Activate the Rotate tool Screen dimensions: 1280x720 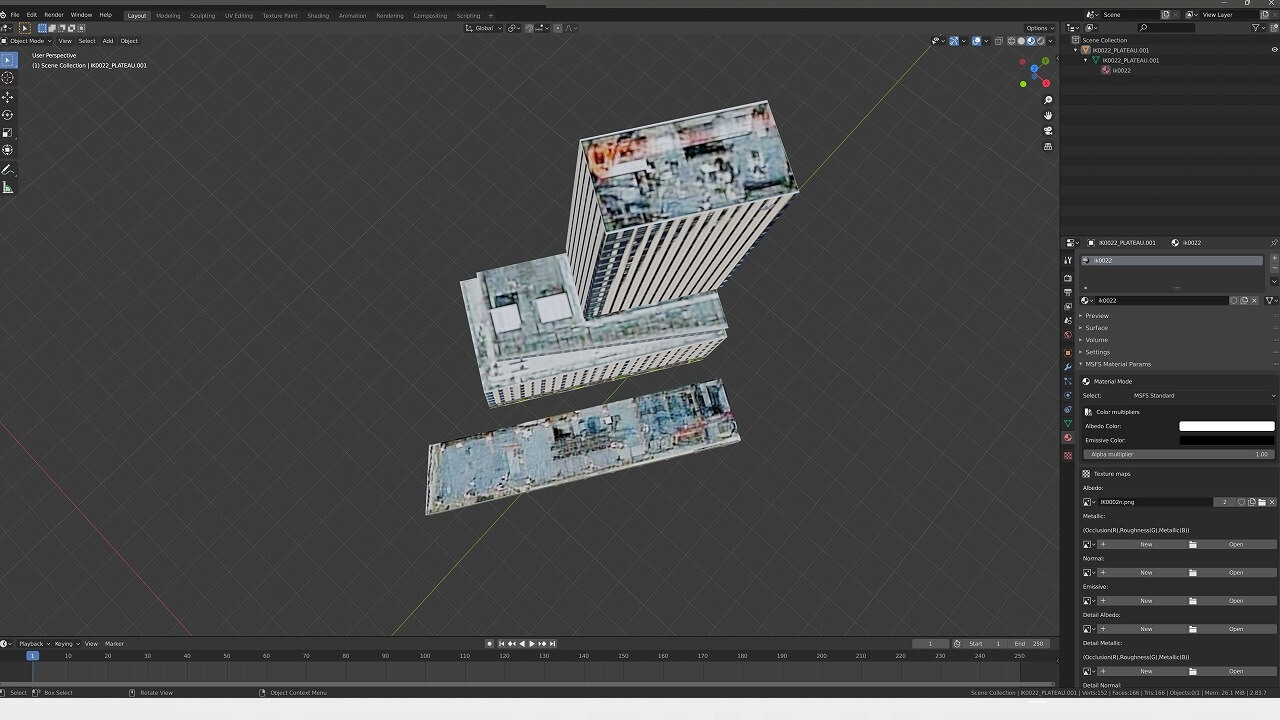pyautogui.click(x=8, y=115)
